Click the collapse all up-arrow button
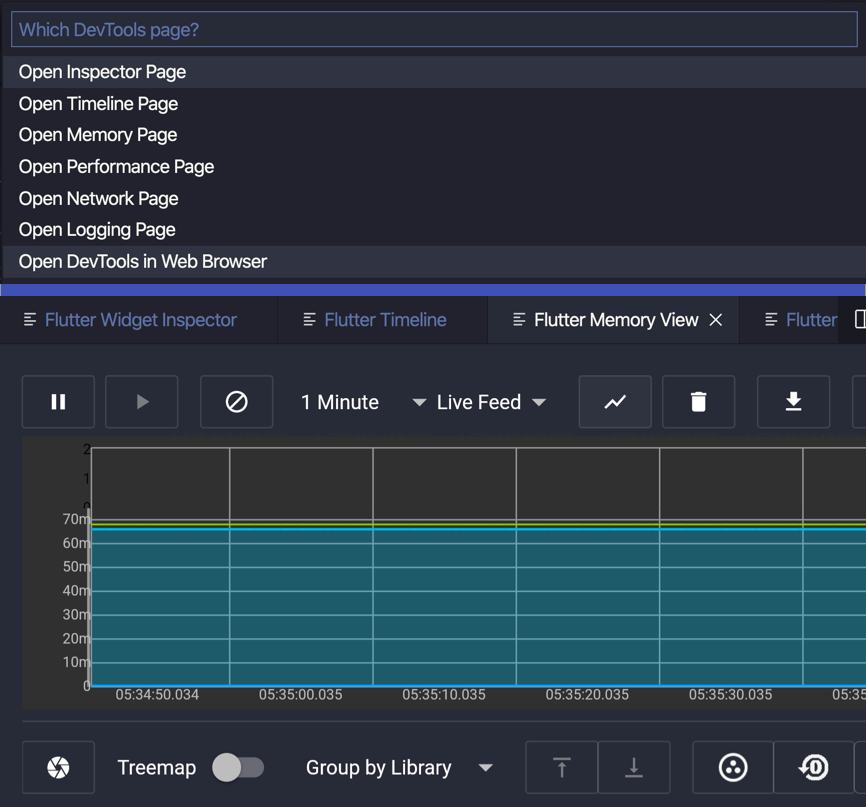 (x=562, y=767)
